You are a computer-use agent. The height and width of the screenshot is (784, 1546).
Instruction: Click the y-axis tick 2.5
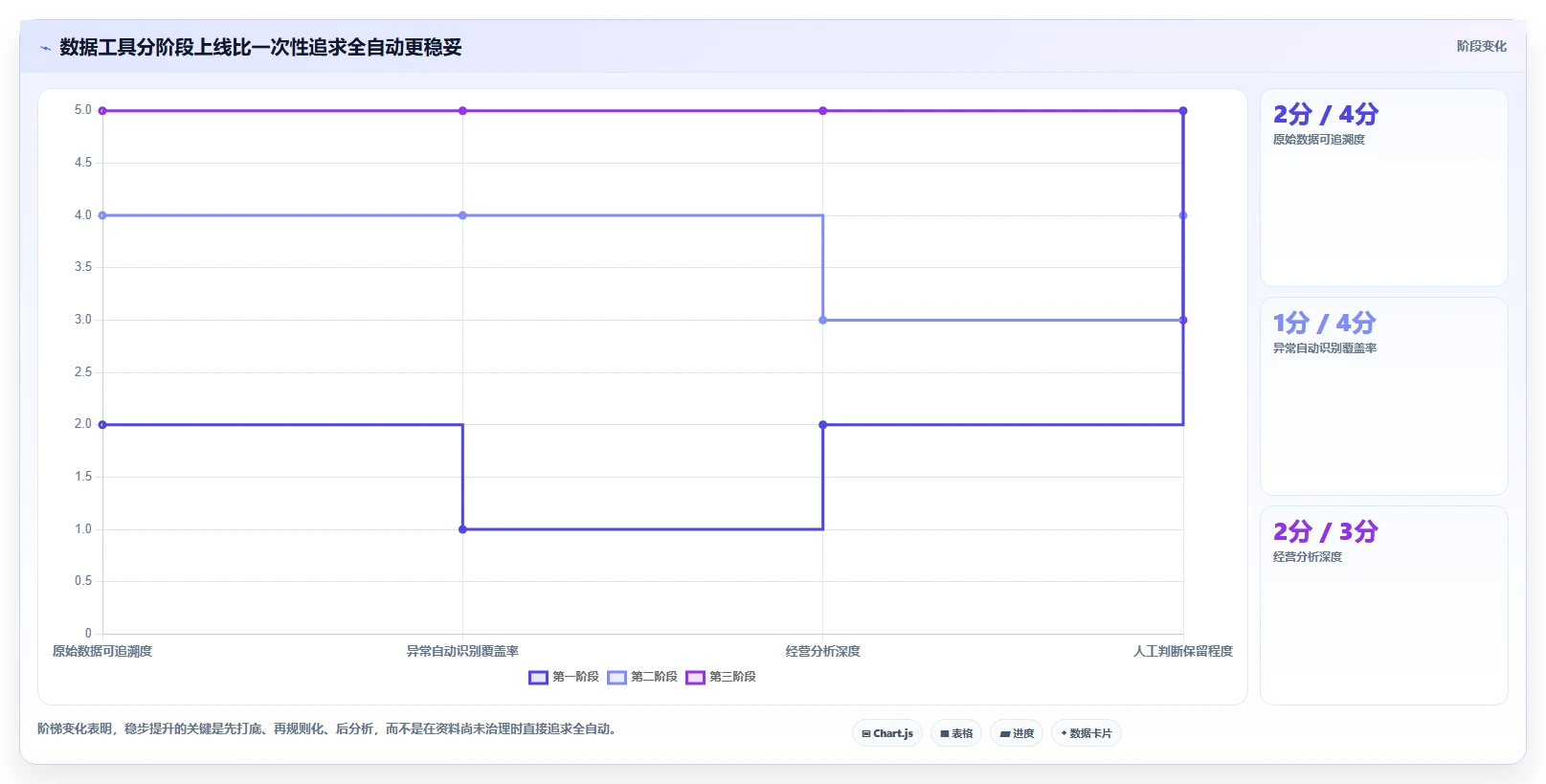click(x=83, y=371)
